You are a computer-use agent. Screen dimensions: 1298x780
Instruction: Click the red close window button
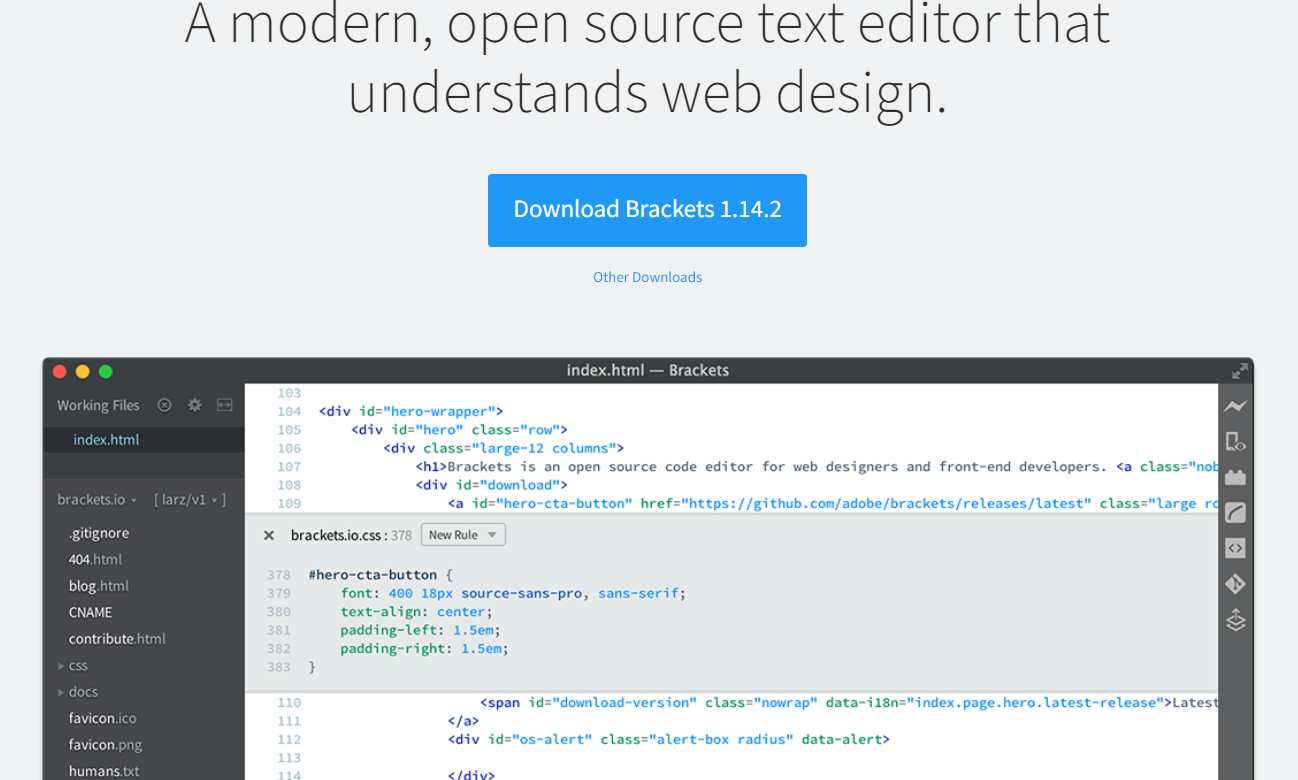tap(60, 371)
